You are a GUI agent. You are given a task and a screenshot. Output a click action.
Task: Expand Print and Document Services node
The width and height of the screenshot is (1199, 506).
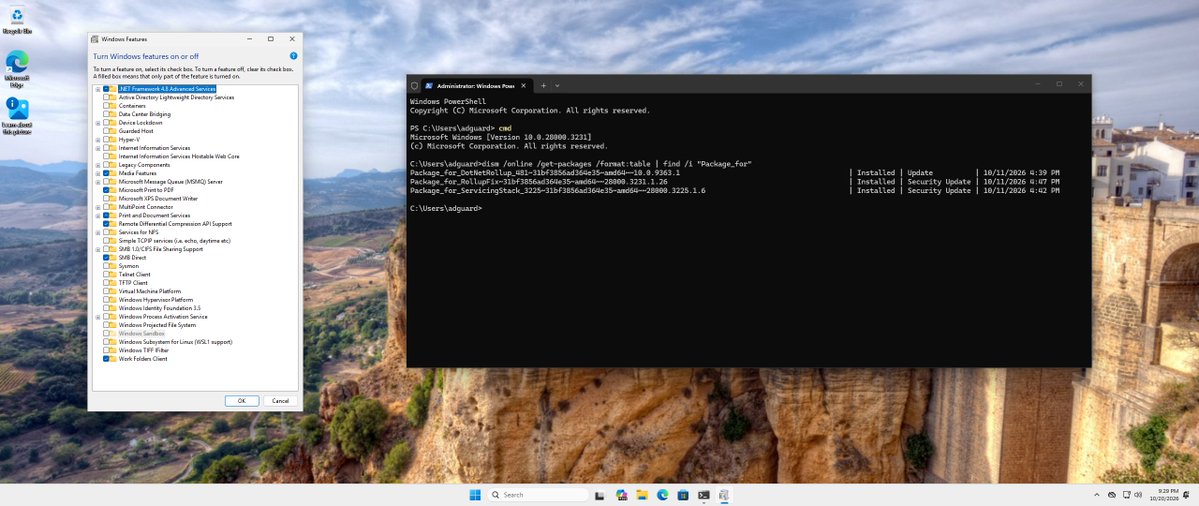click(x=98, y=216)
